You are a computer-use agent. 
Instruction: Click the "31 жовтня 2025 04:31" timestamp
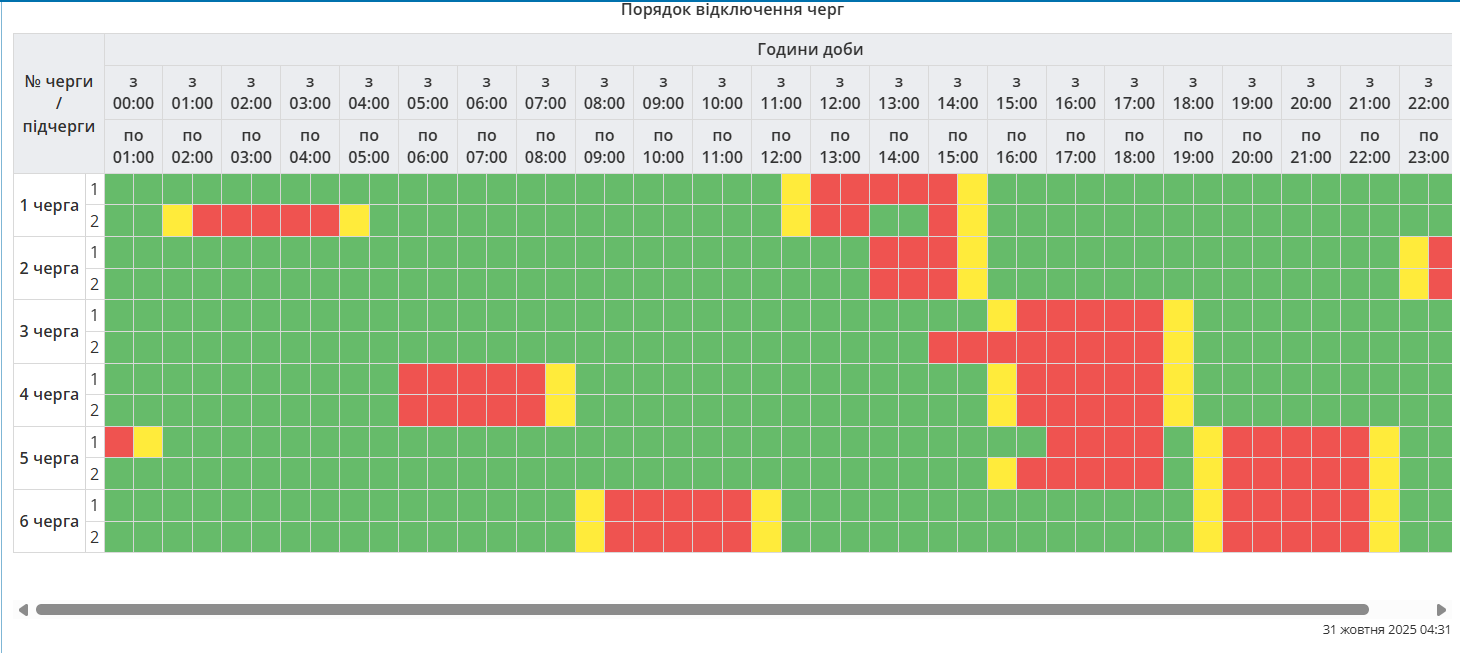(1386, 630)
